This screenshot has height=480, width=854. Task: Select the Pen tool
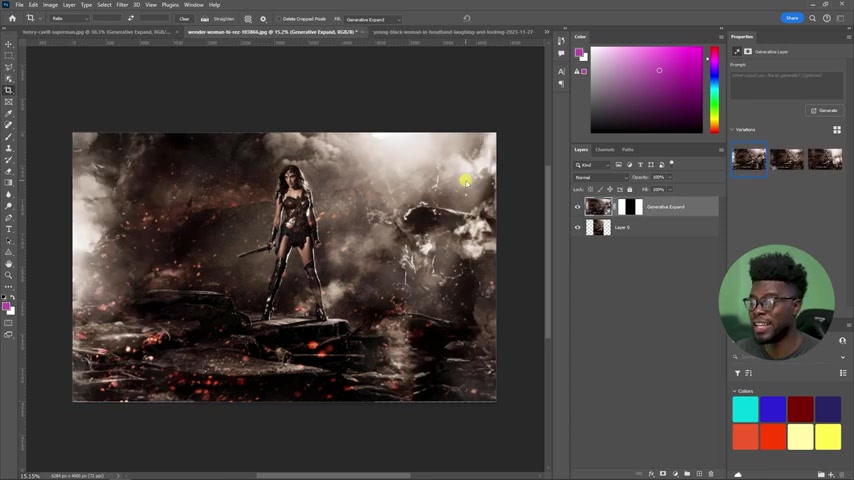[8, 217]
